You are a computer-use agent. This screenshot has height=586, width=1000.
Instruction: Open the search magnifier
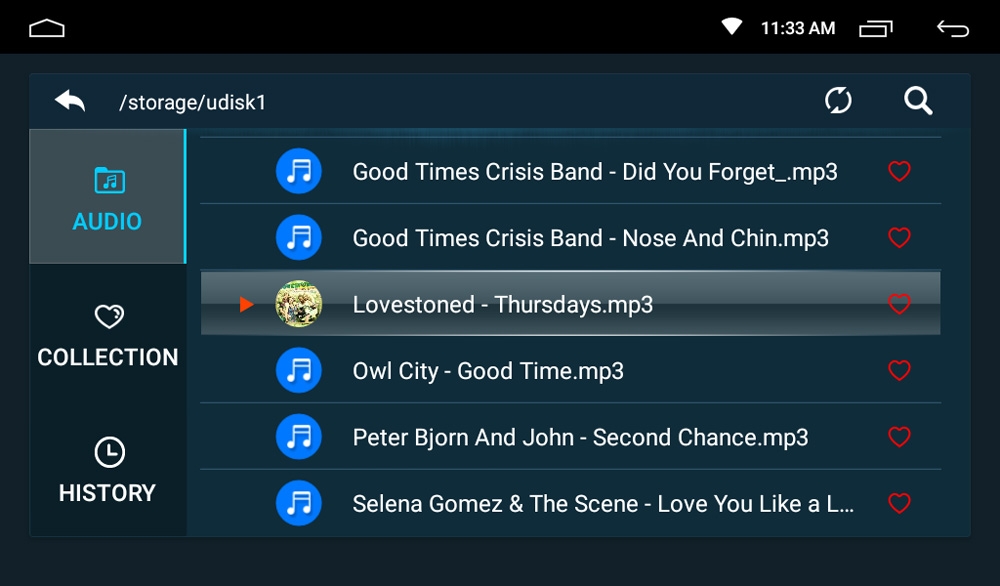[918, 101]
